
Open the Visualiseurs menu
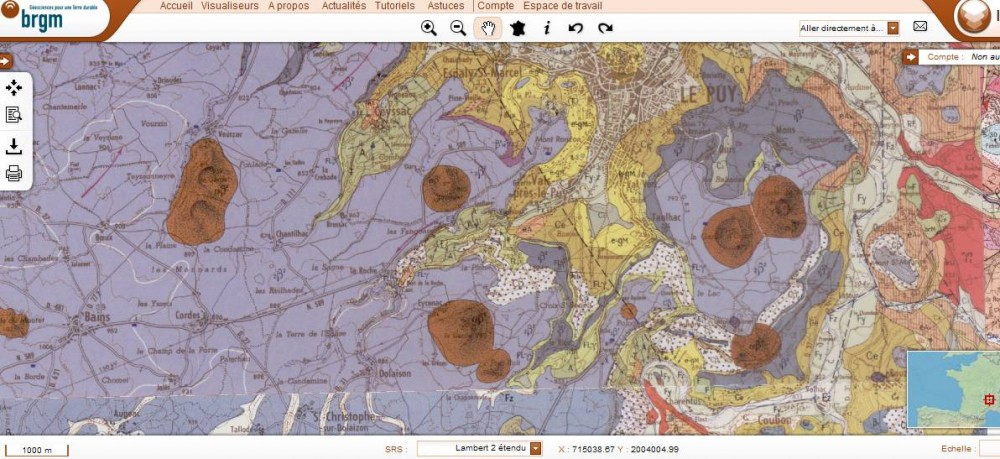tap(230, 6)
